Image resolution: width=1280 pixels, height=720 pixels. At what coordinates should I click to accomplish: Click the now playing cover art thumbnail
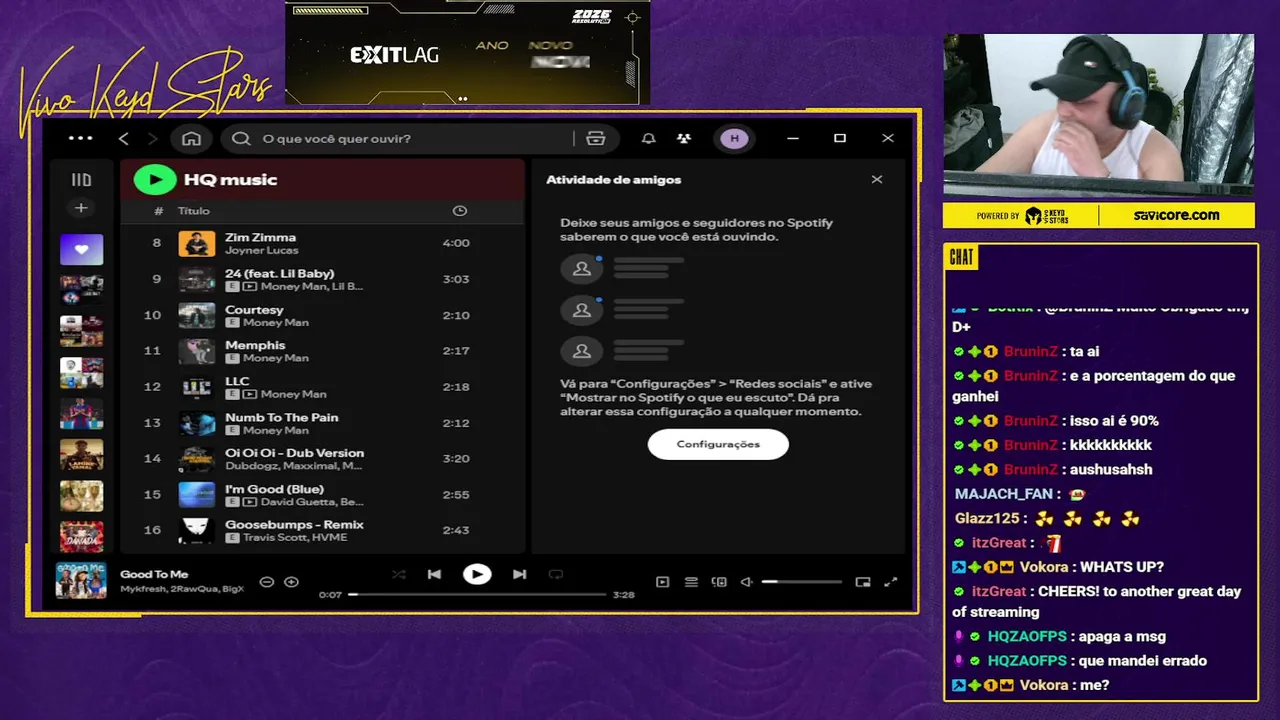(x=81, y=580)
